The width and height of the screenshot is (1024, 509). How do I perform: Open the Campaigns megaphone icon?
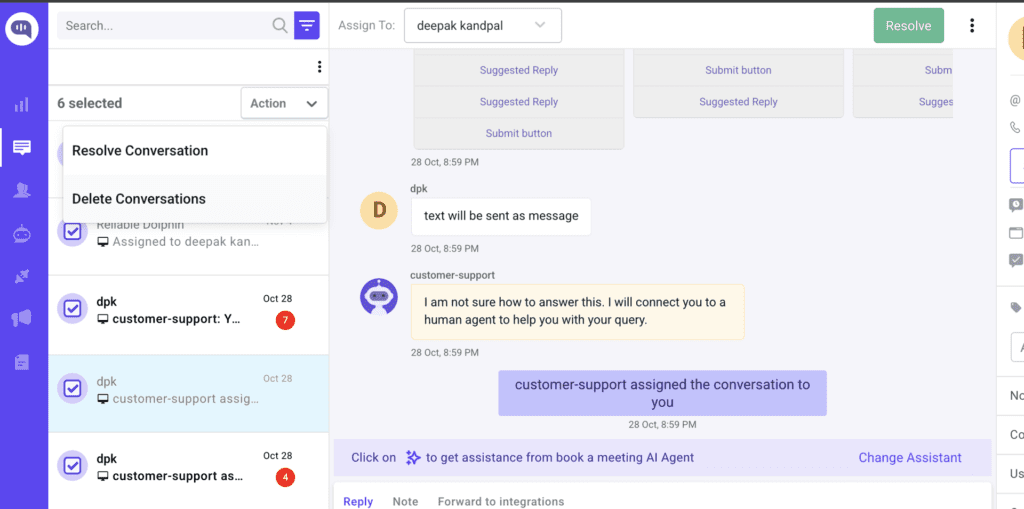tap(22, 318)
